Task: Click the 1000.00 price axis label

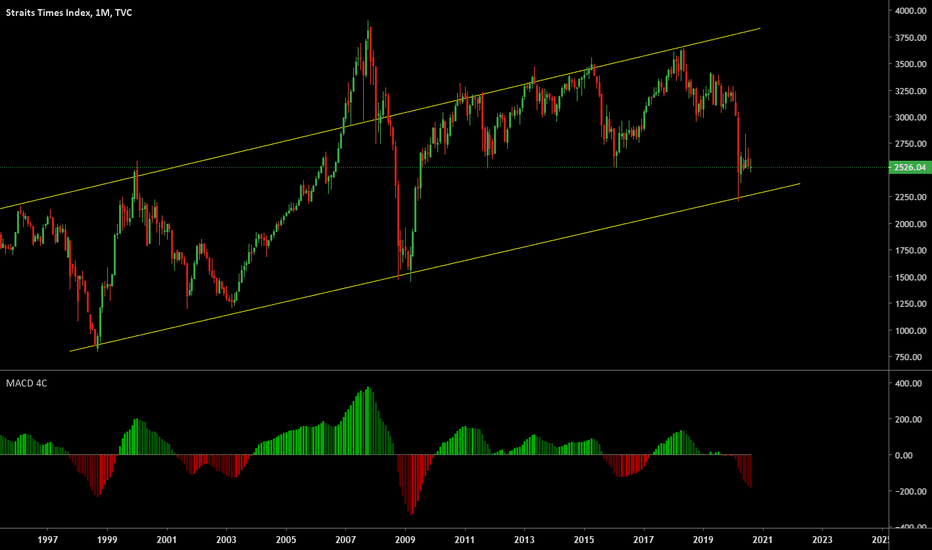Action: click(911, 331)
